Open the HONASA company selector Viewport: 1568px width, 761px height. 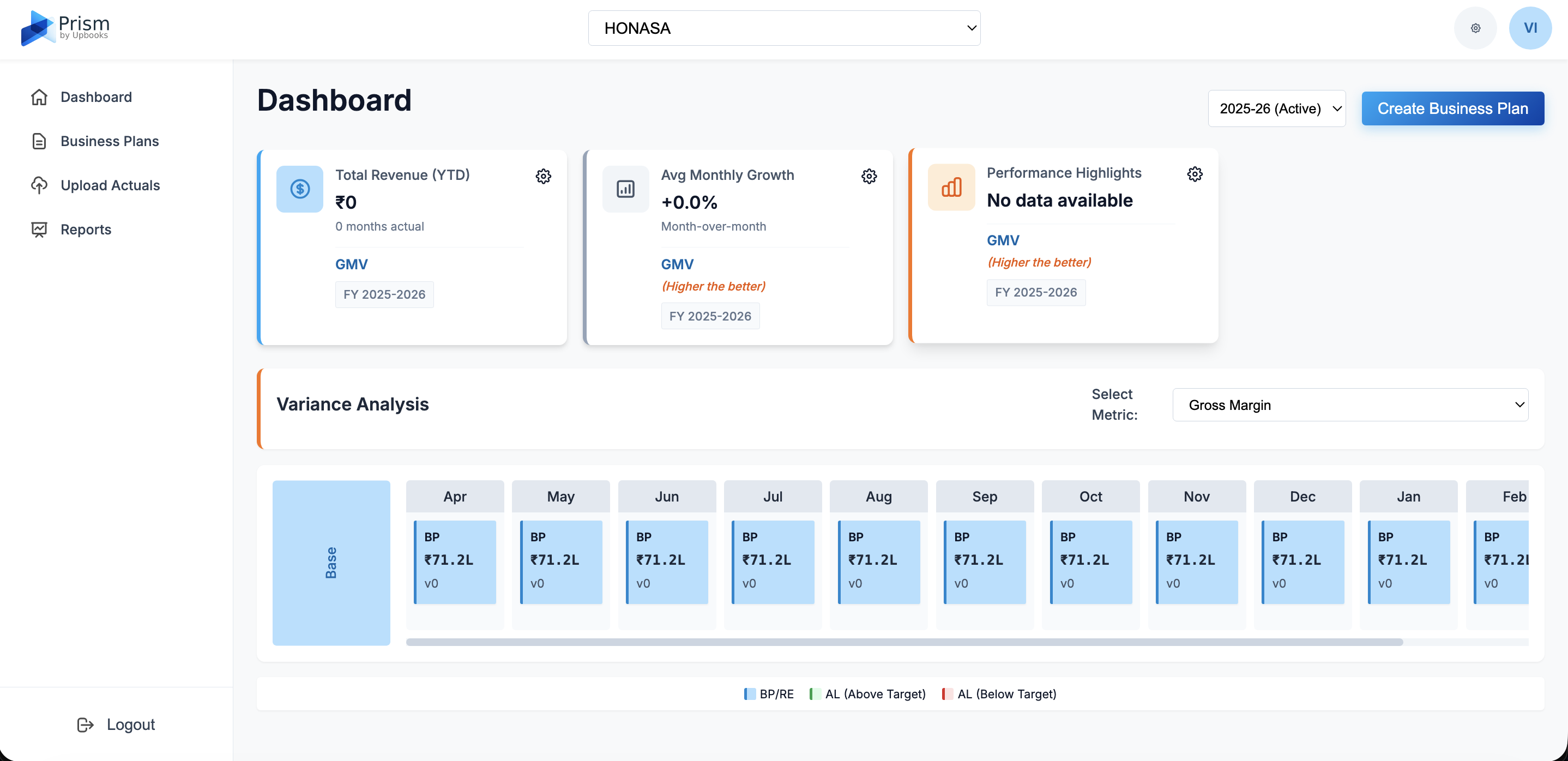pos(784,27)
